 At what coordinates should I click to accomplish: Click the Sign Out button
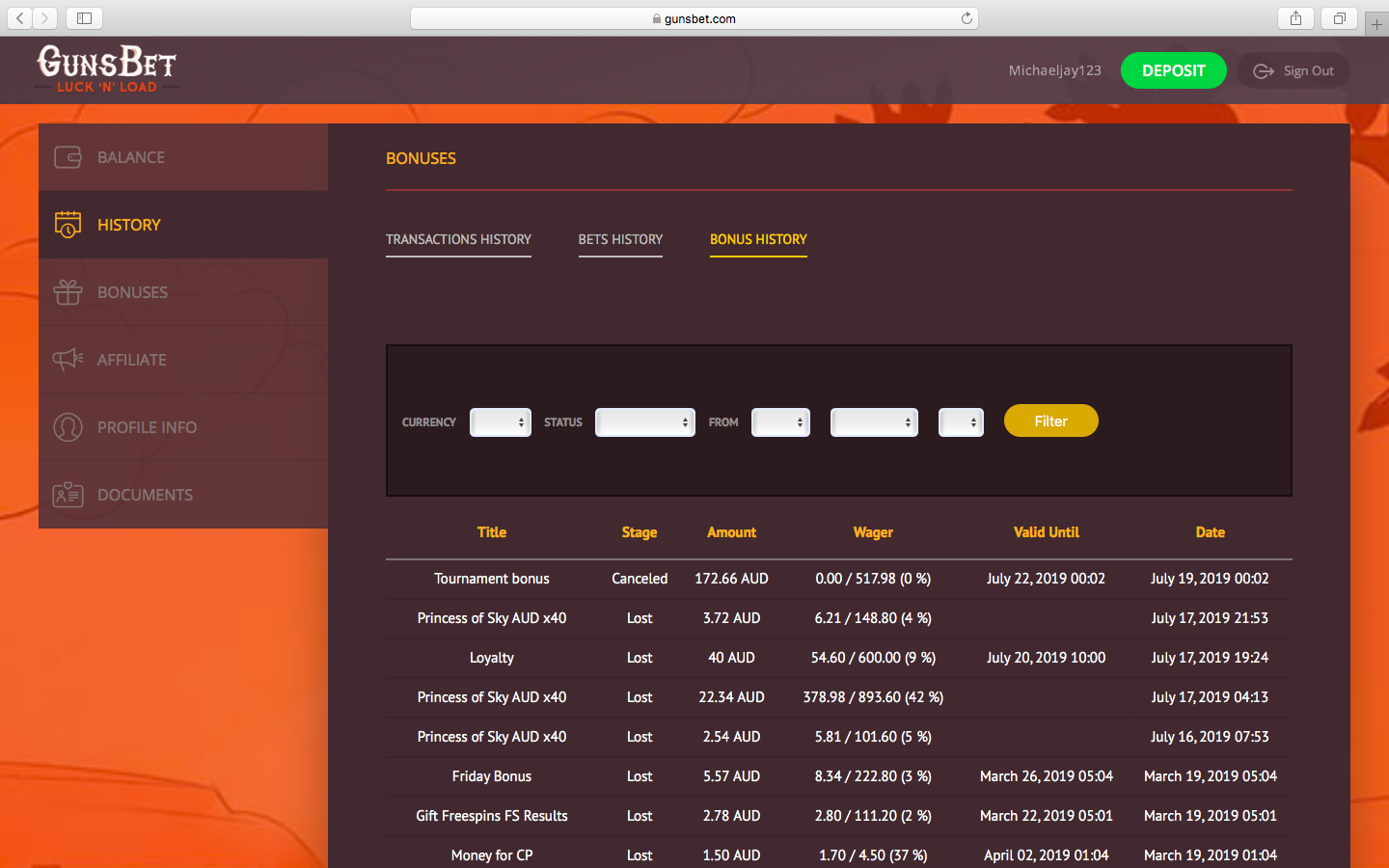1294,70
